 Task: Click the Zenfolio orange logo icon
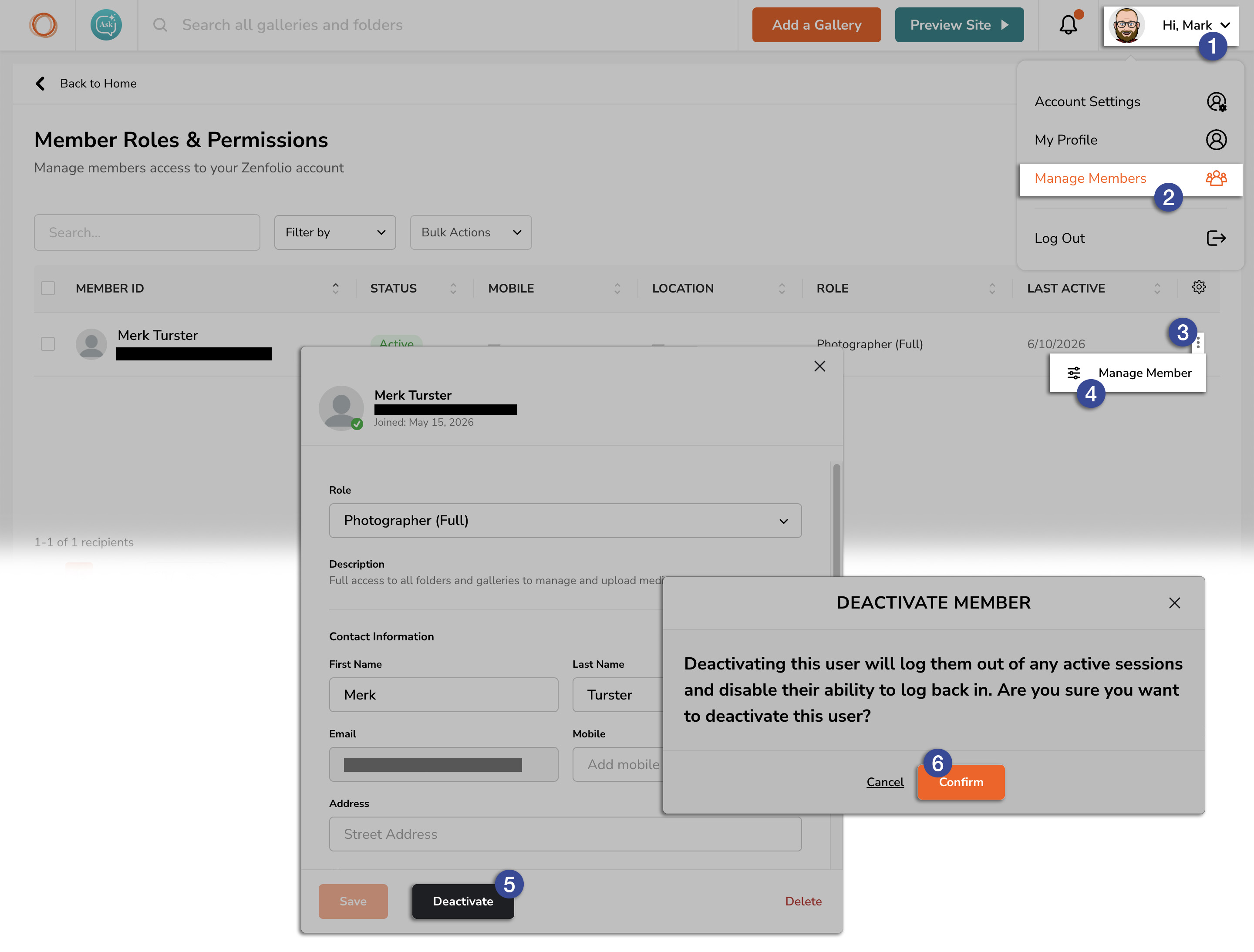(x=44, y=25)
